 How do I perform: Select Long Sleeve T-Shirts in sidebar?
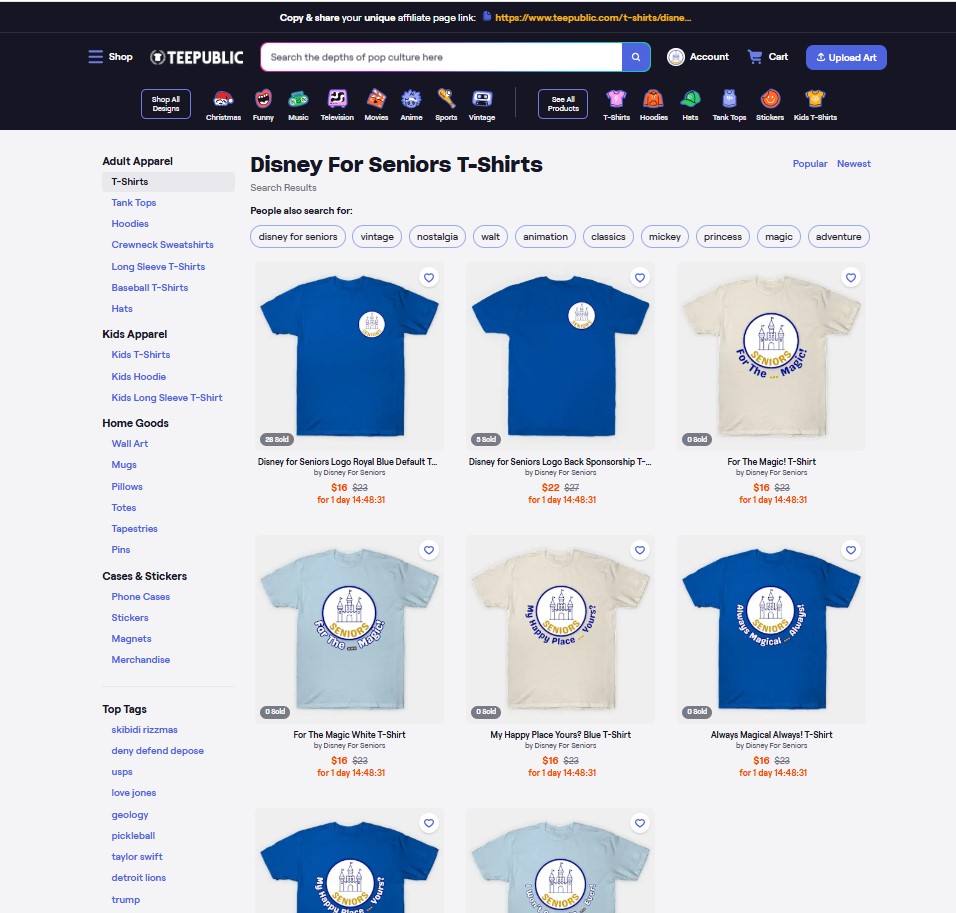click(x=158, y=267)
